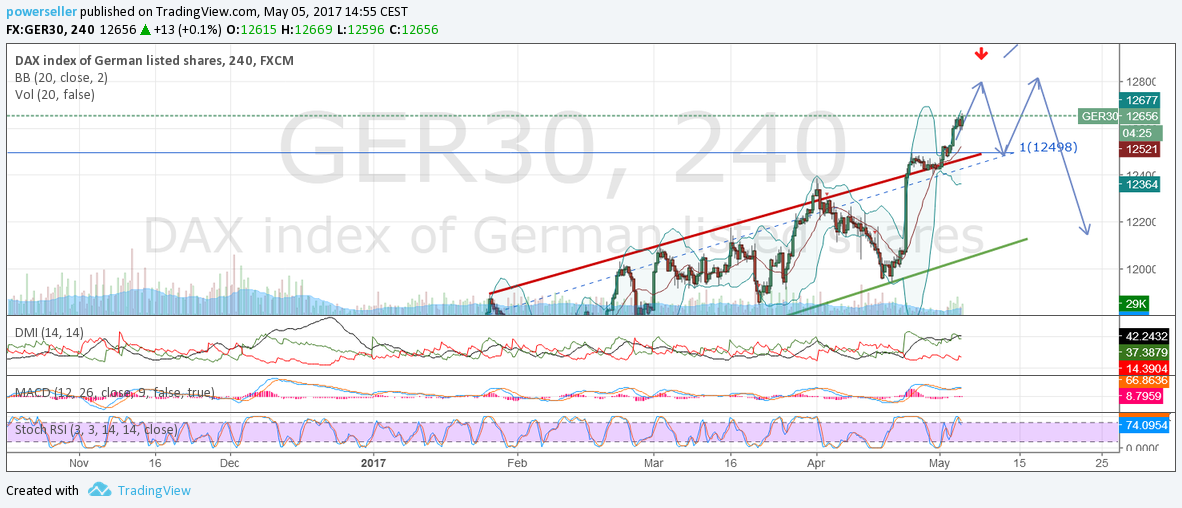Screen dimensions: 1182x508
Task: Click the 37.3879 DMI value label
Action: (1144, 352)
